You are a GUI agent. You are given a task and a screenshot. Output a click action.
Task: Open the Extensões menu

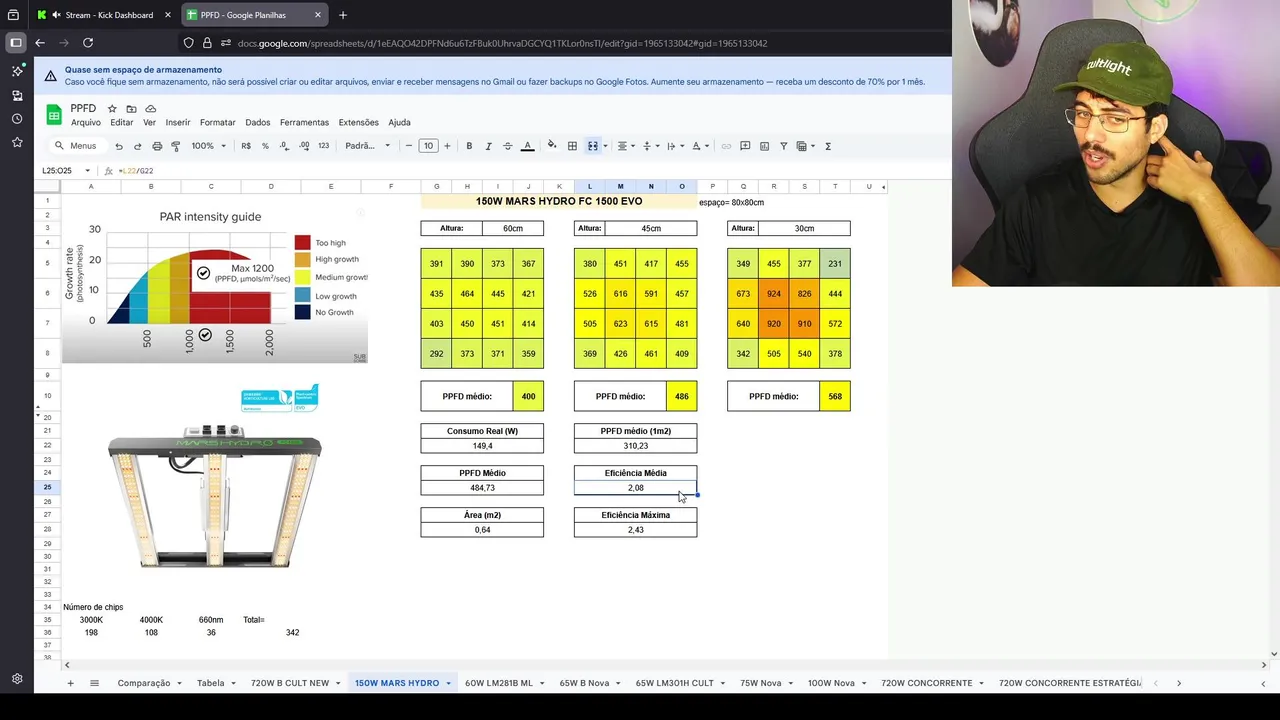pyautogui.click(x=359, y=122)
